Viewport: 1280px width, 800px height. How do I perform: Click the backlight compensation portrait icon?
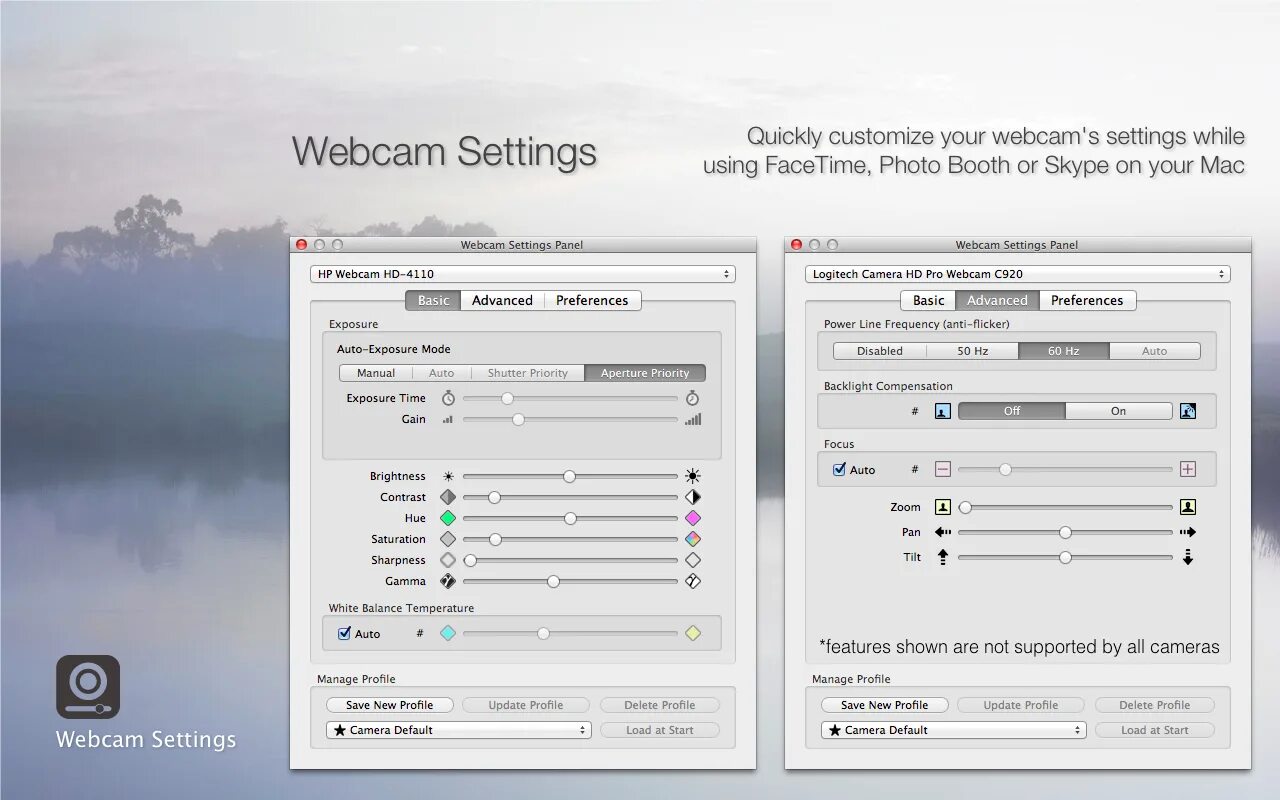tap(941, 410)
